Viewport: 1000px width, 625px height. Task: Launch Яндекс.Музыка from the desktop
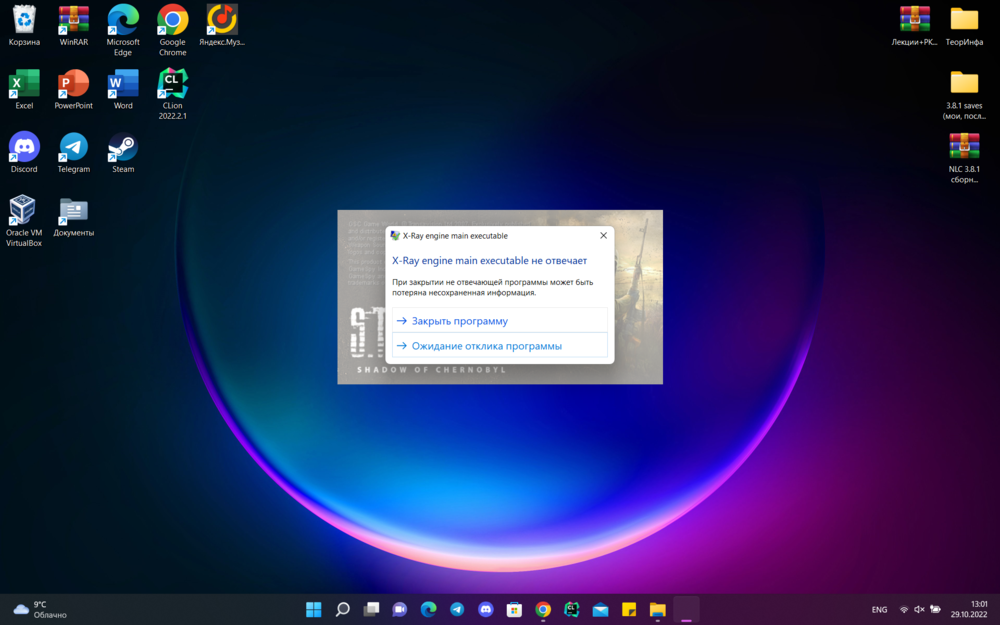(220, 22)
